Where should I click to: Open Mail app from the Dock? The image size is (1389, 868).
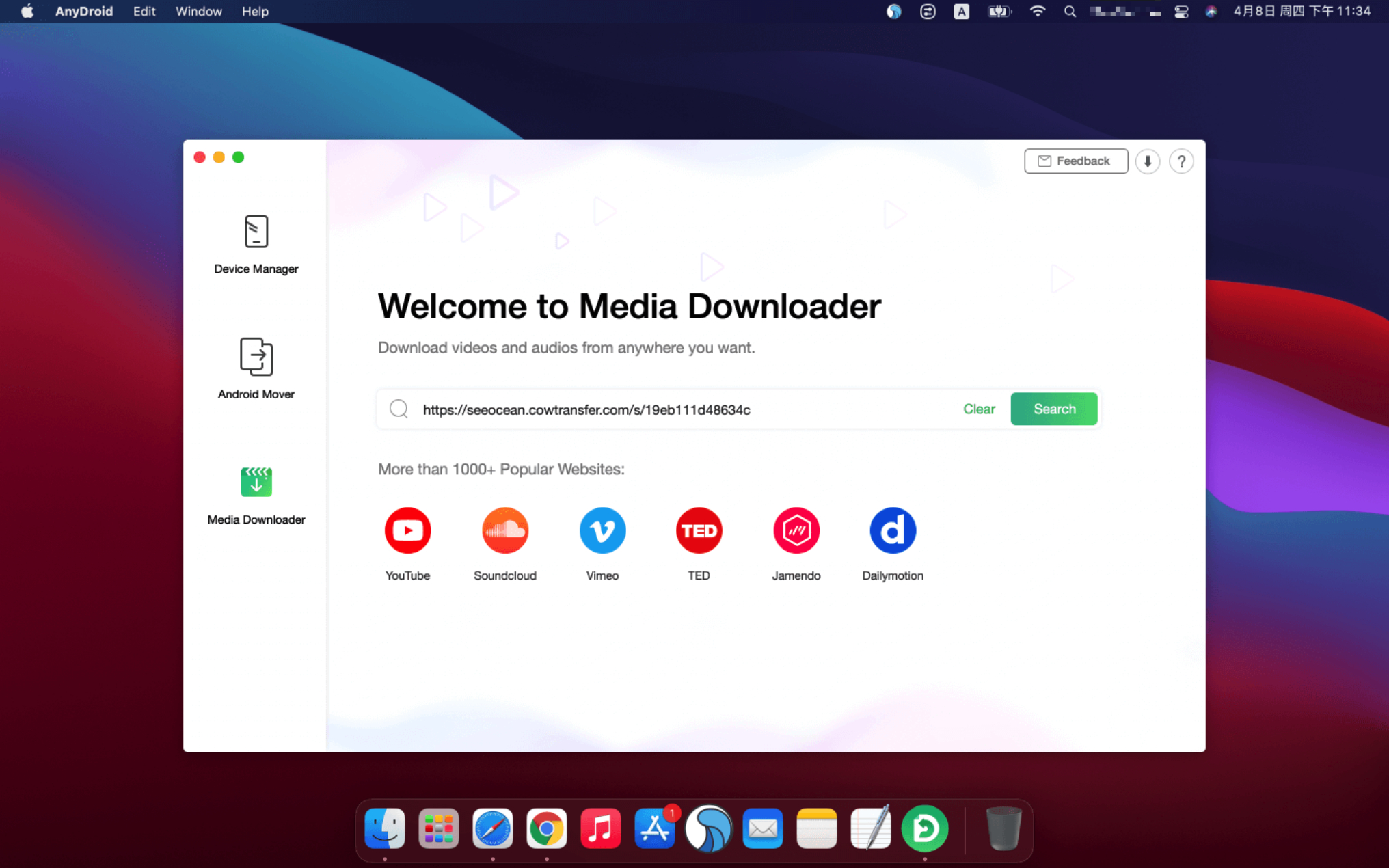[x=763, y=828]
